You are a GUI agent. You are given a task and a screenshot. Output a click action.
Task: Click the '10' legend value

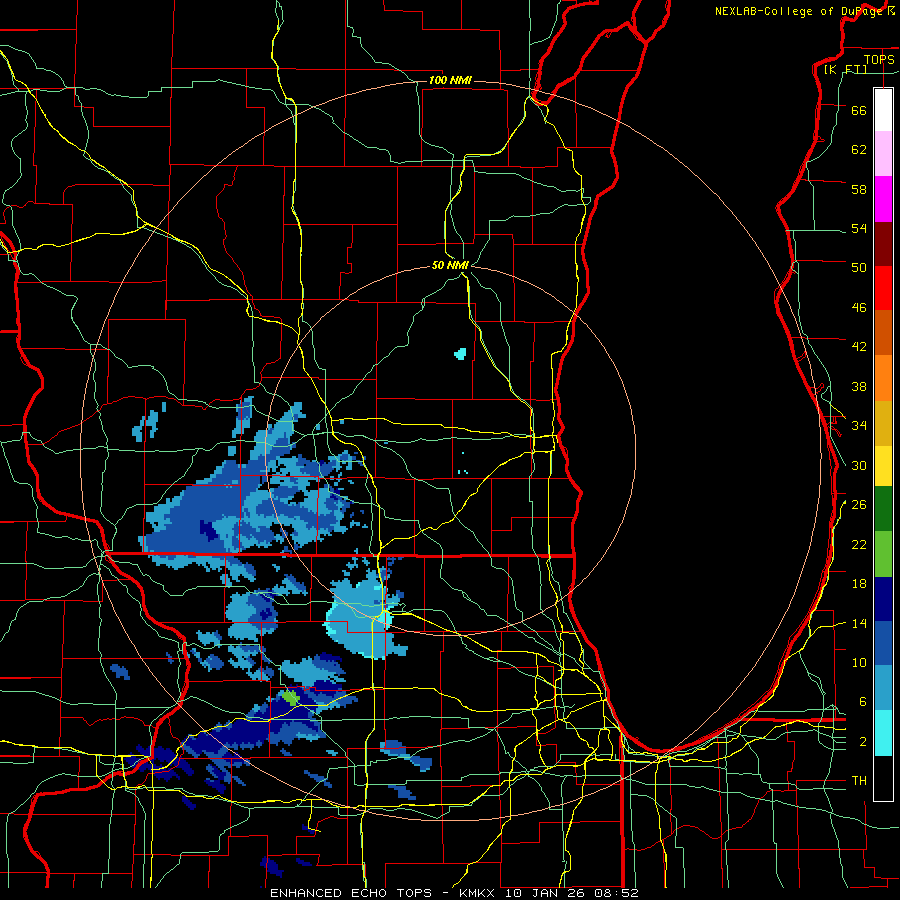pos(859,663)
